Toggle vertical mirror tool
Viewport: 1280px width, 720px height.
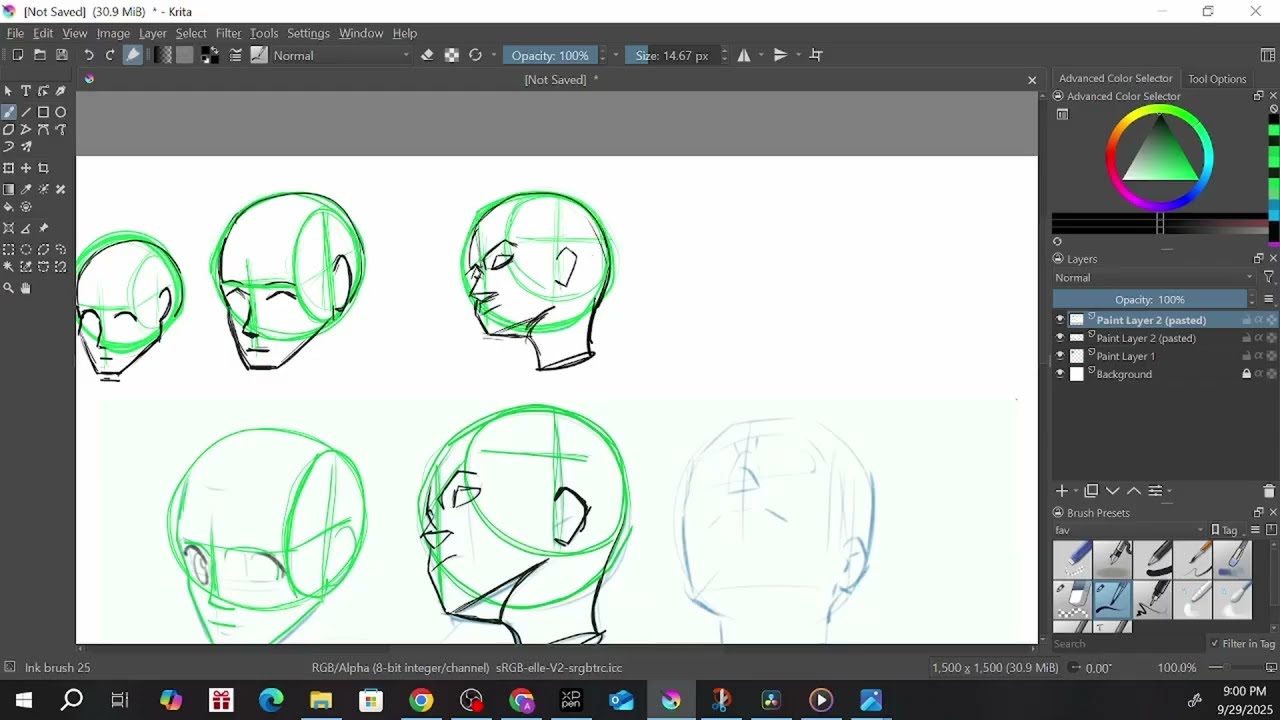coord(780,55)
